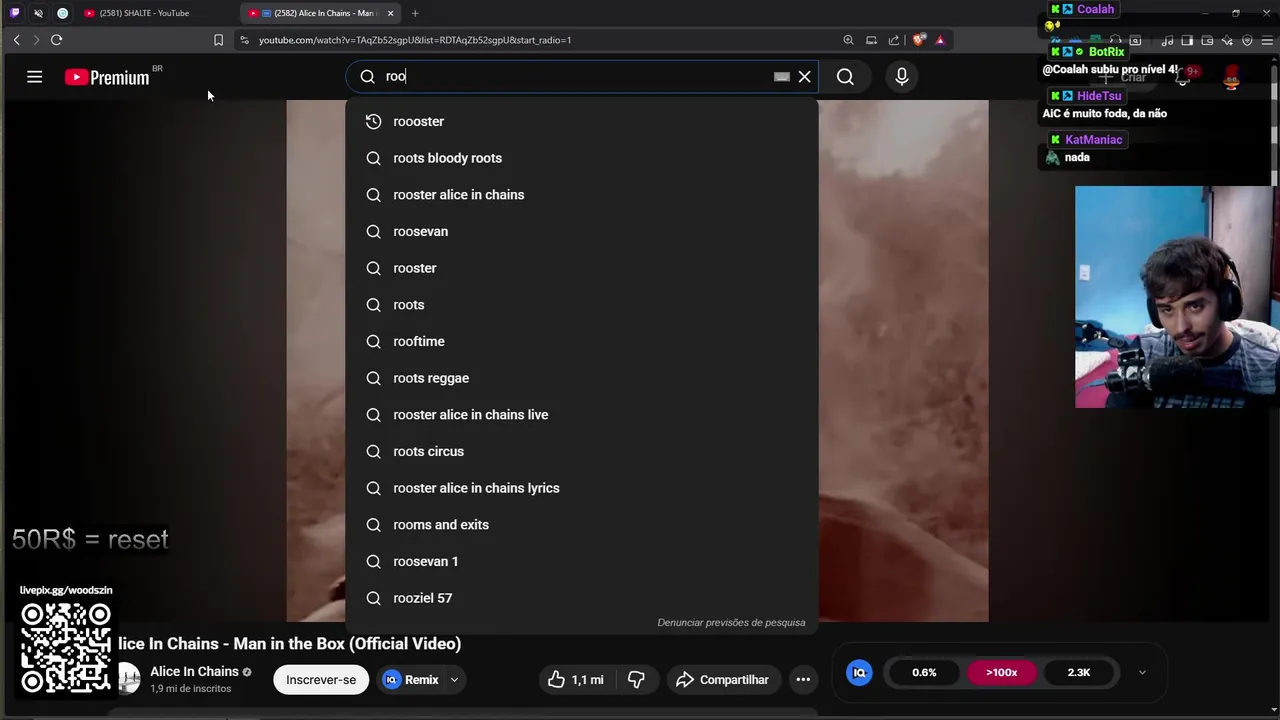This screenshot has width=1280, height=720.
Task: Click the Compartilhar share button
Action: 724,680
